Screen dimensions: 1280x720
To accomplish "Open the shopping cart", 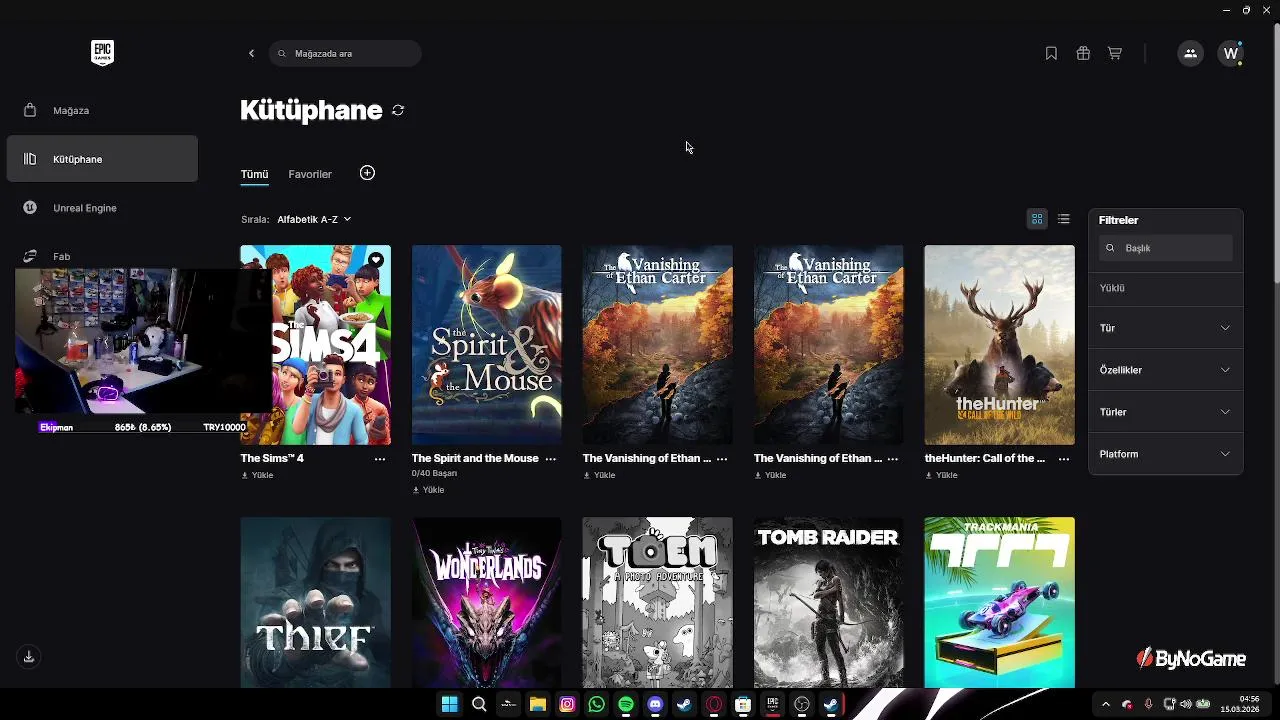I will 1114,53.
